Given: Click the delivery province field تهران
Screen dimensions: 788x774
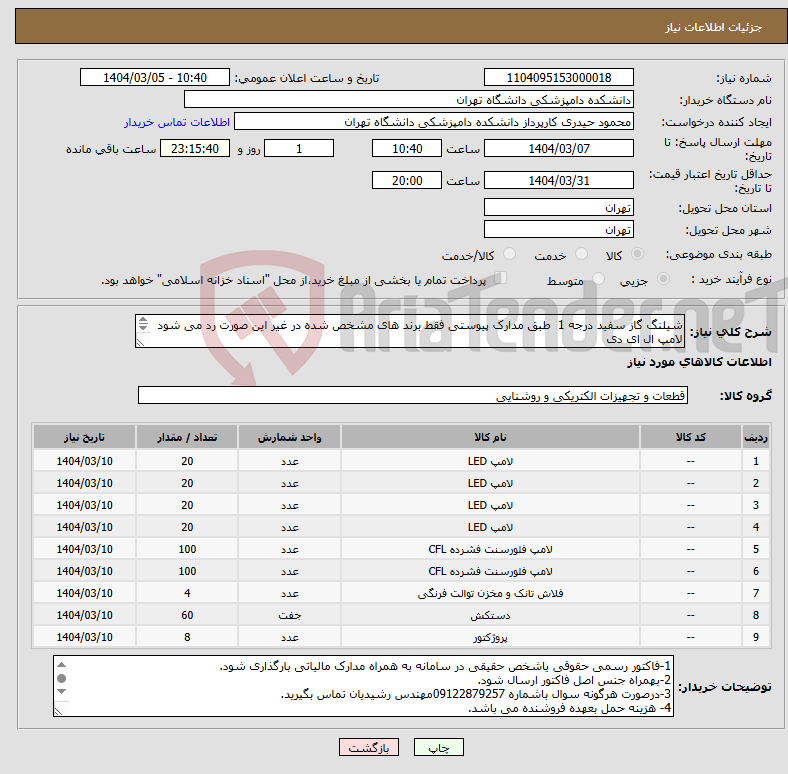Looking at the screenshot, I should pyautogui.click(x=558, y=207).
